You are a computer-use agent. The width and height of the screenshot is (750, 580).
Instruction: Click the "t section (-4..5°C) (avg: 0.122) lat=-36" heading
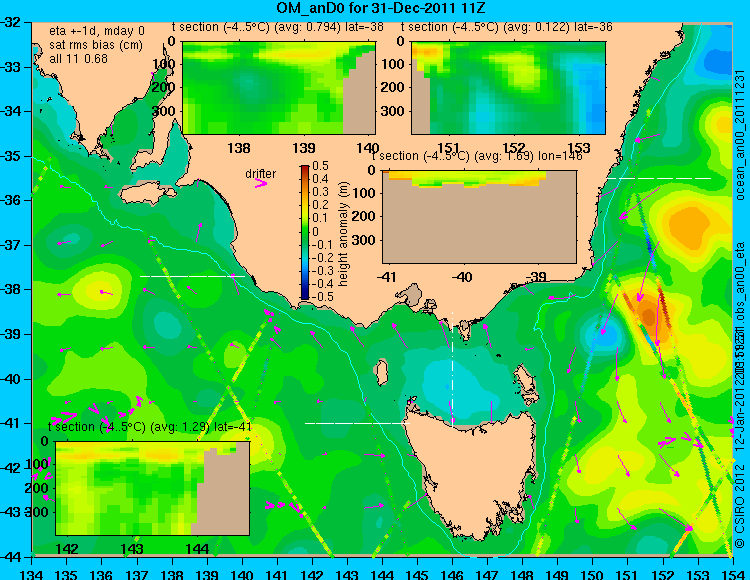(x=507, y=27)
